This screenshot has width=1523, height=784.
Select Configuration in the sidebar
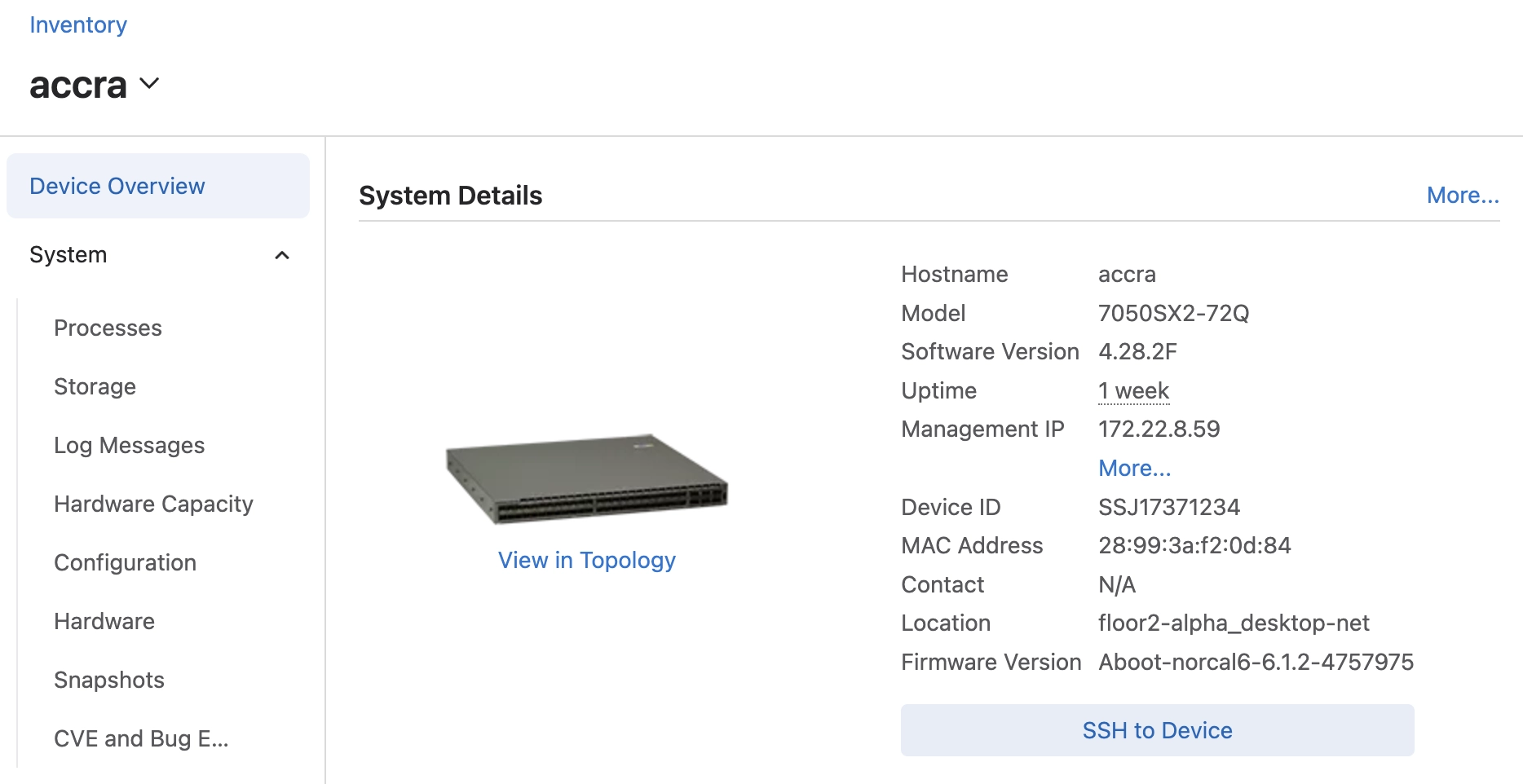coord(125,563)
